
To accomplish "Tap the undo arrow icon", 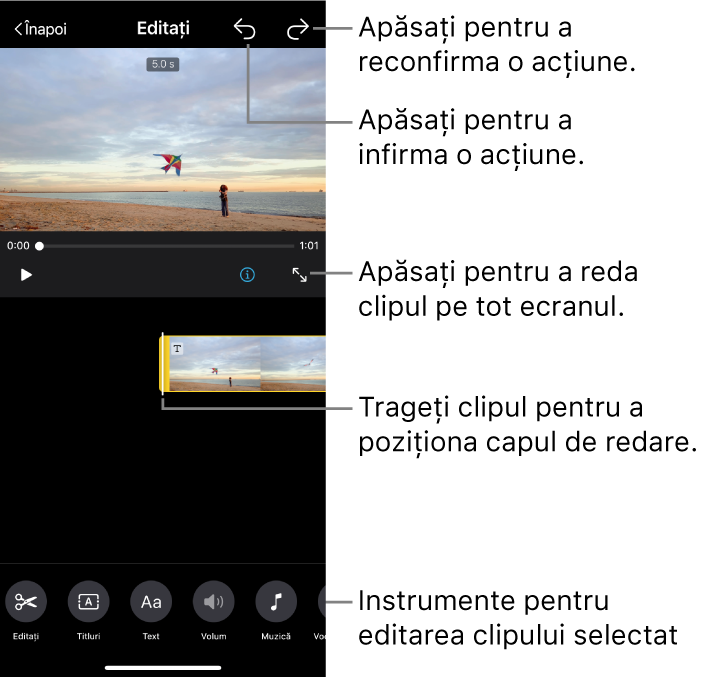I will point(244,29).
